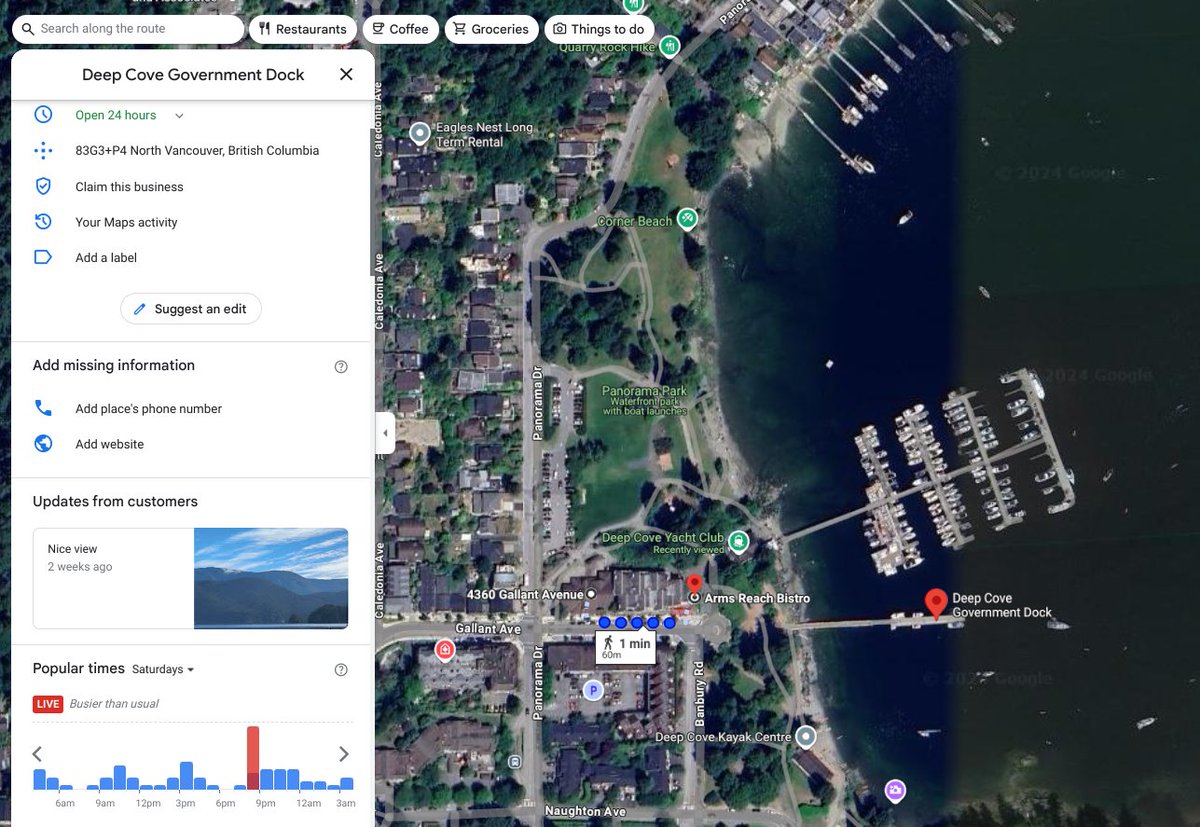Go to next day in popular times
Image resolution: width=1200 pixels, height=827 pixels.
coord(344,754)
